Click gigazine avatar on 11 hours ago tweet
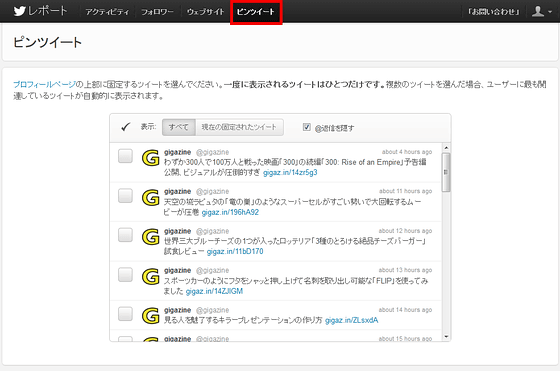The height and width of the screenshot is (371, 560). click(x=150, y=197)
